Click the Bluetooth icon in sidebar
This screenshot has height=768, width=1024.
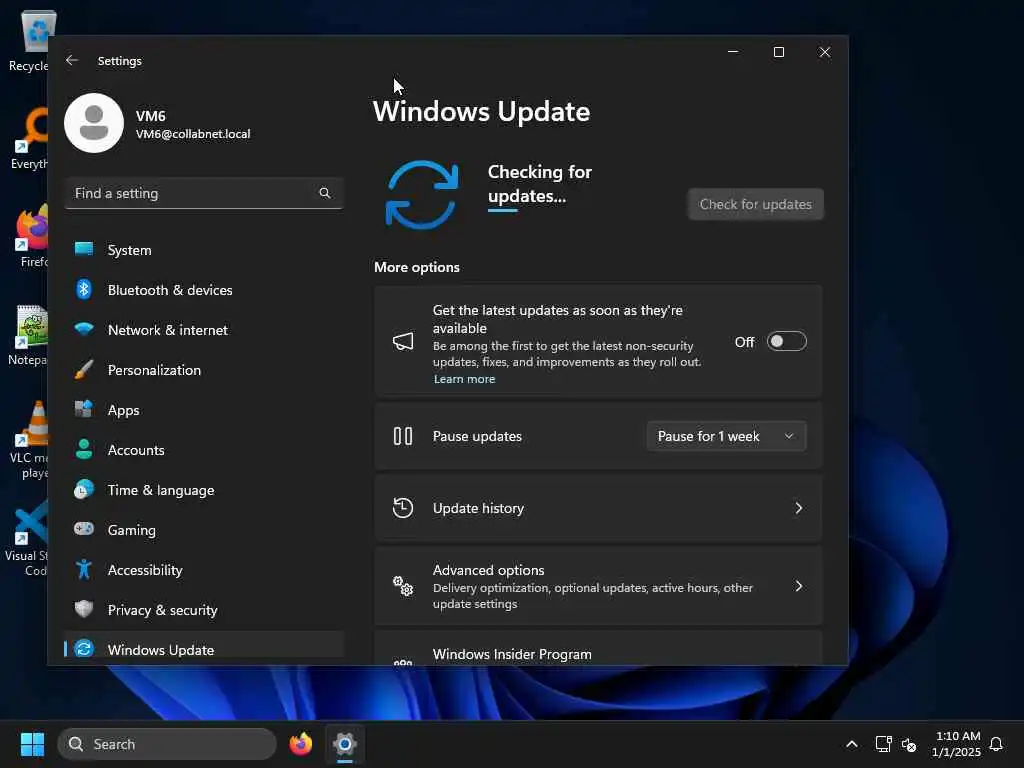[x=84, y=289]
